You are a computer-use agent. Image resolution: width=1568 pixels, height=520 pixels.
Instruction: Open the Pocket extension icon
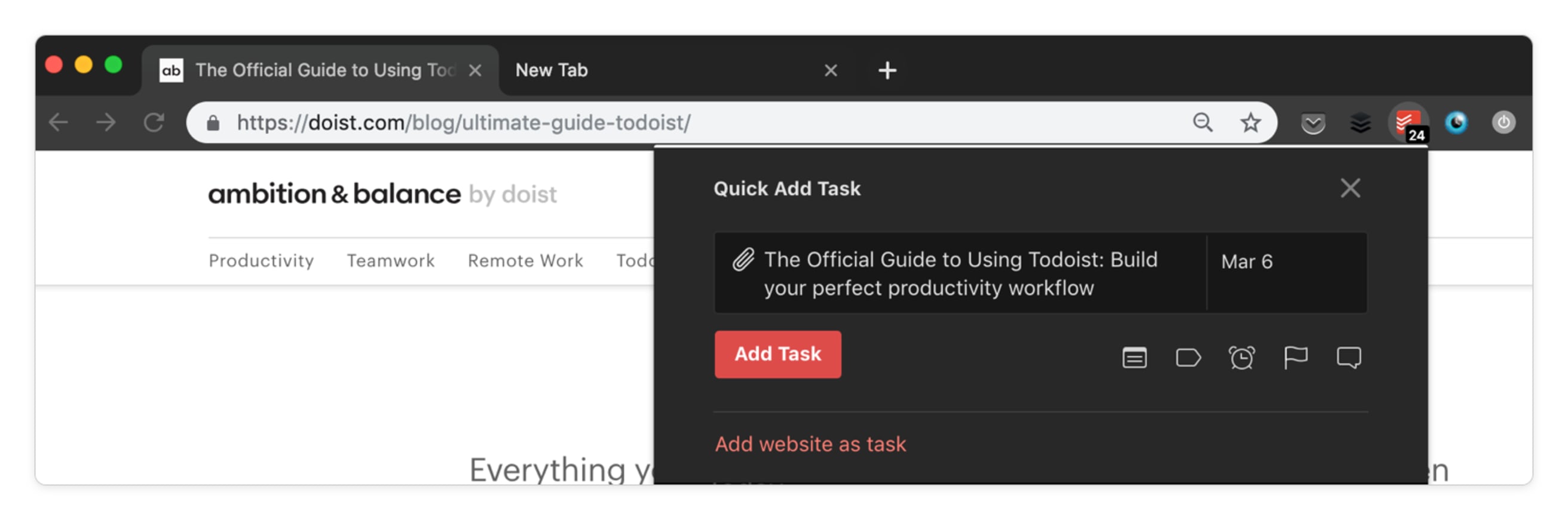coord(1313,124)
